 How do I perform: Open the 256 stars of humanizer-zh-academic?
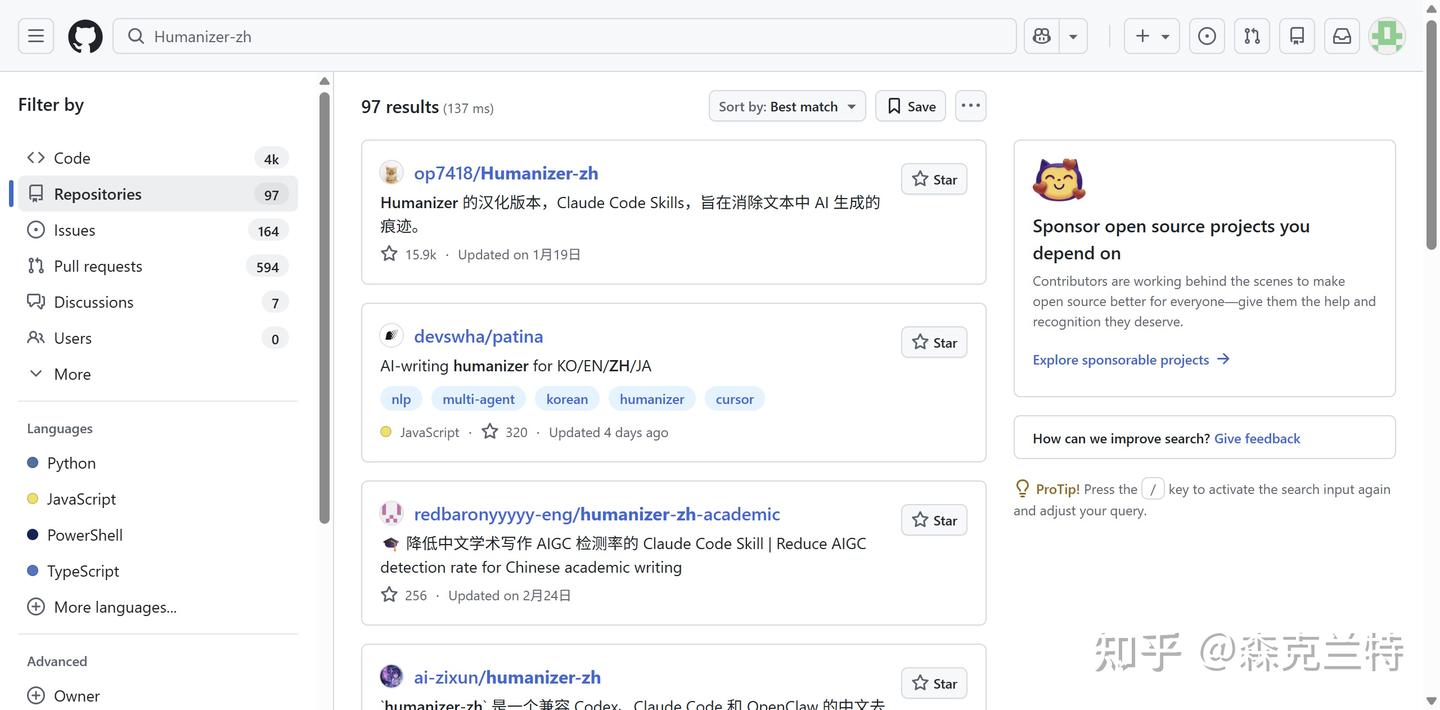coord(404,595)
